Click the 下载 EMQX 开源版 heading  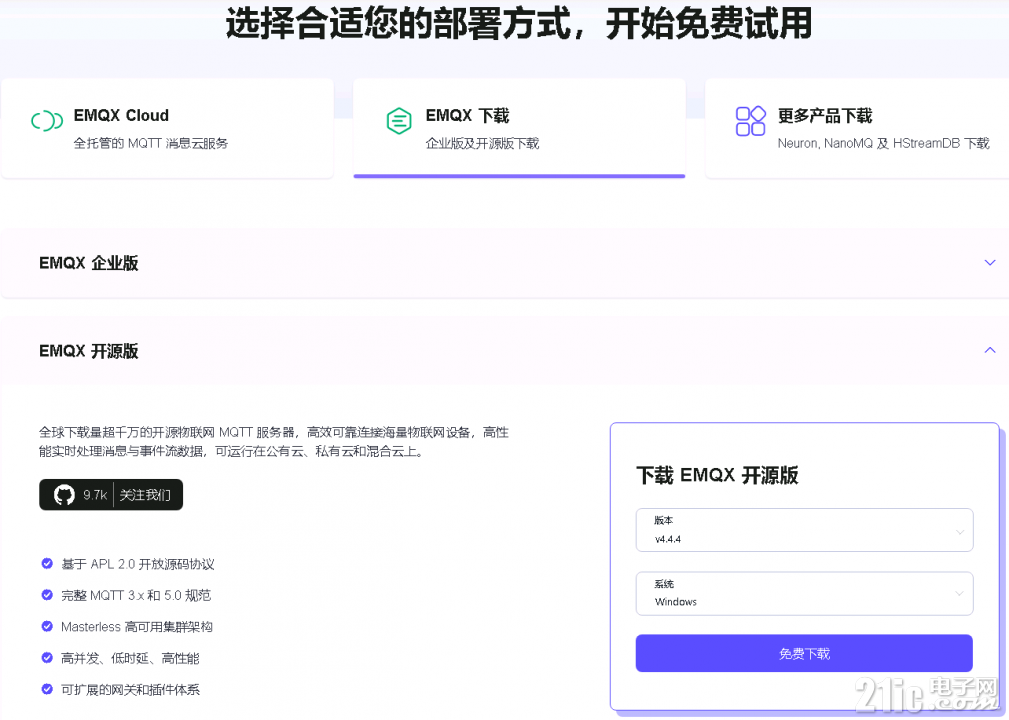tap(717, 475)
